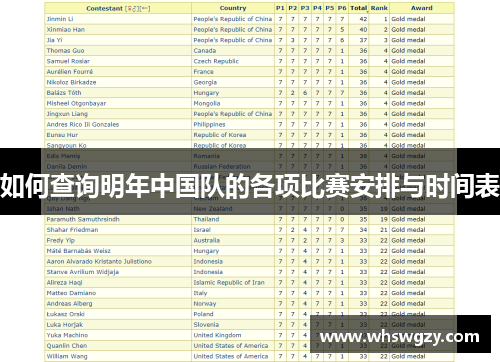Open Philippines country link
This screenshot has width=500, height=362.
(x=209, y=124)
